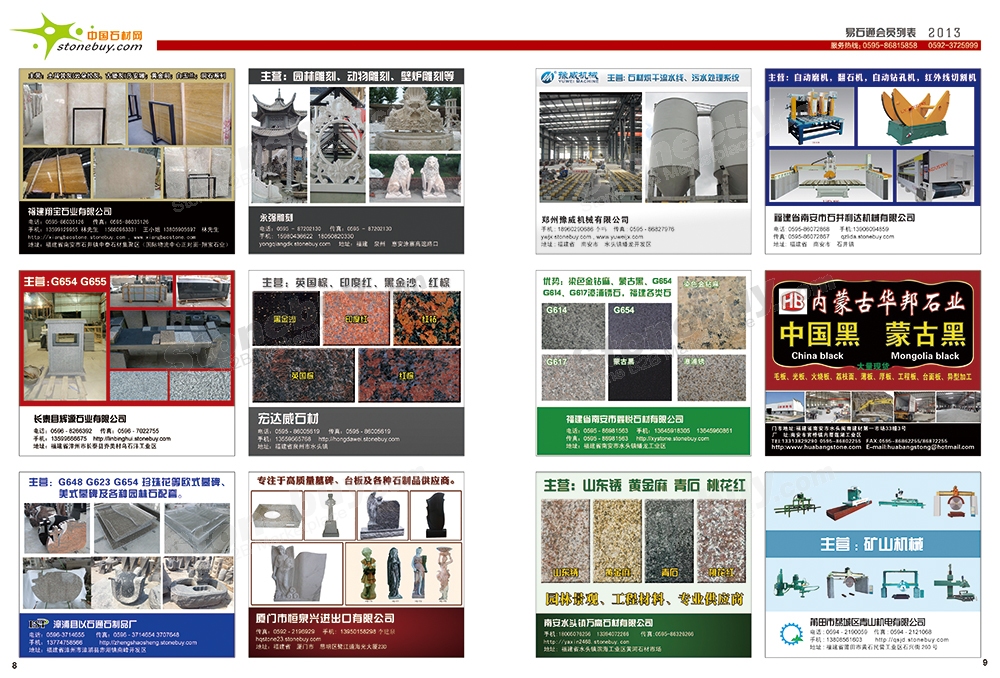Click the company name 厦门市恒泉兴进出口有限公司

(325, 618)
